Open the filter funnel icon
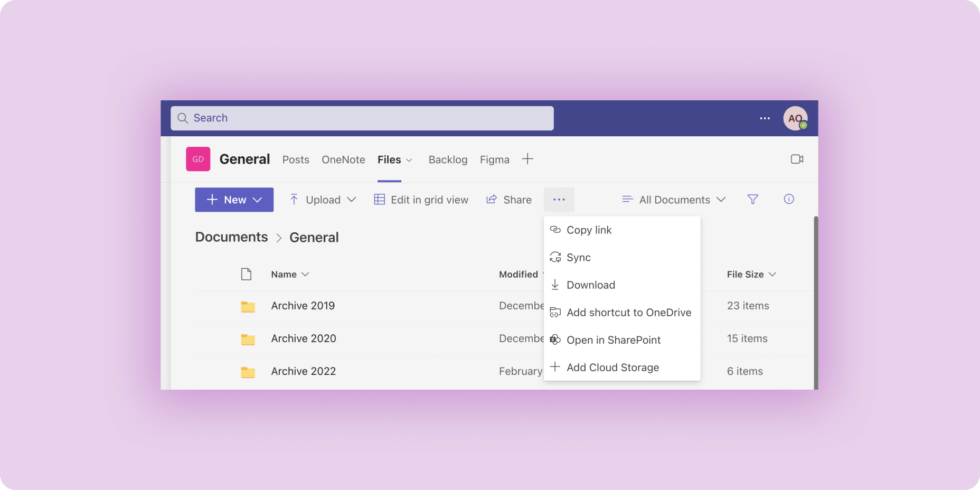 [753, 200]
